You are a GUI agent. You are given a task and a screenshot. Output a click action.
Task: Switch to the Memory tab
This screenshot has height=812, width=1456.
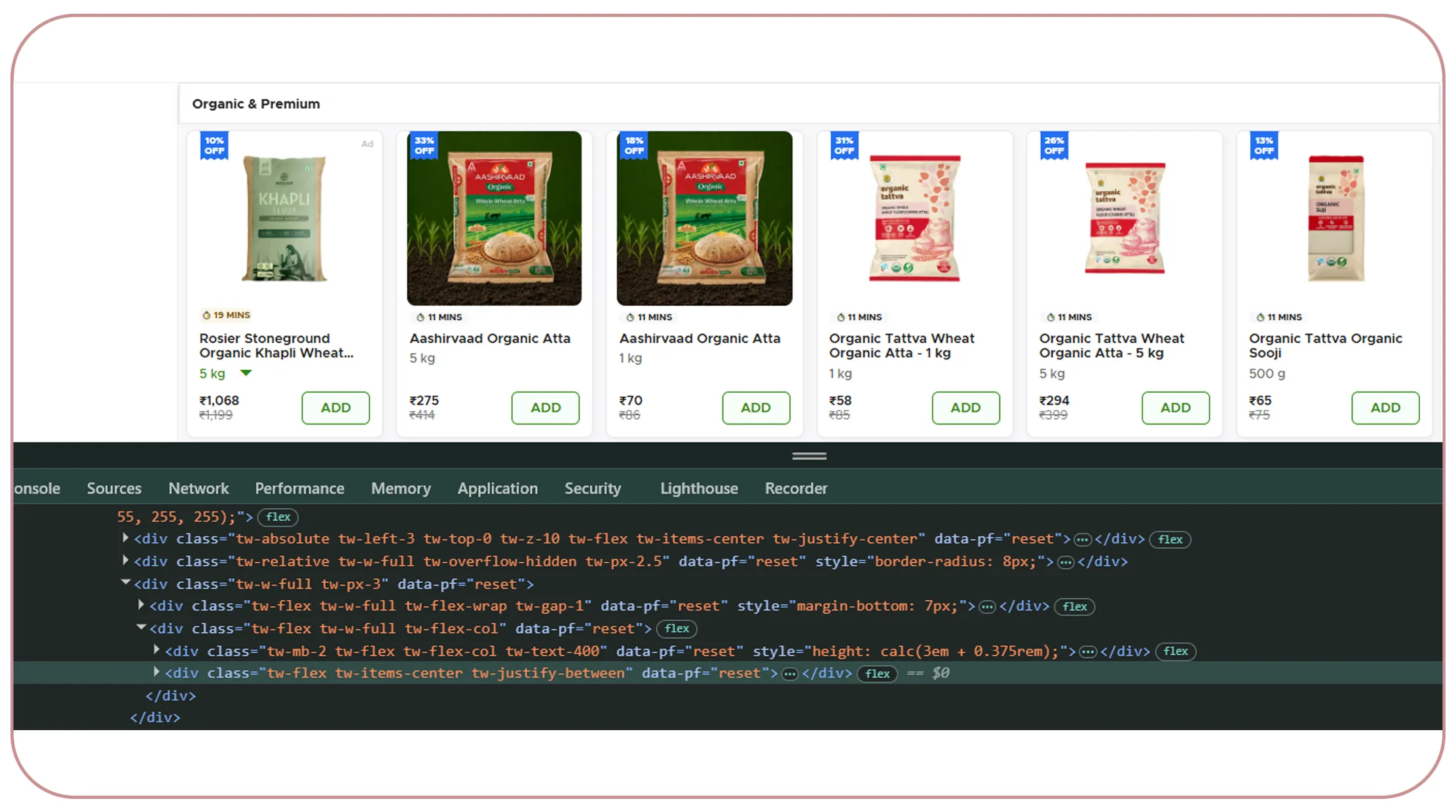401,489
